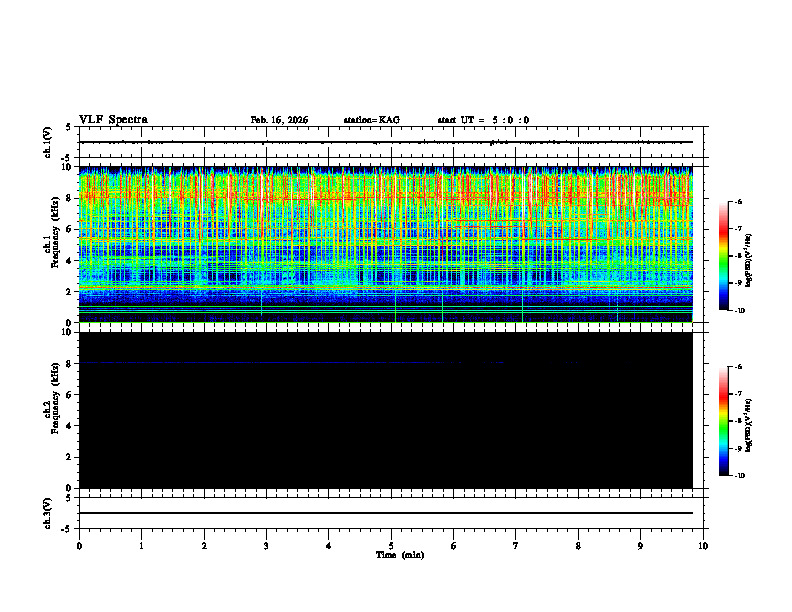Click the "3" tick on the time axis
792x612 pixels.
click(266, 546)
